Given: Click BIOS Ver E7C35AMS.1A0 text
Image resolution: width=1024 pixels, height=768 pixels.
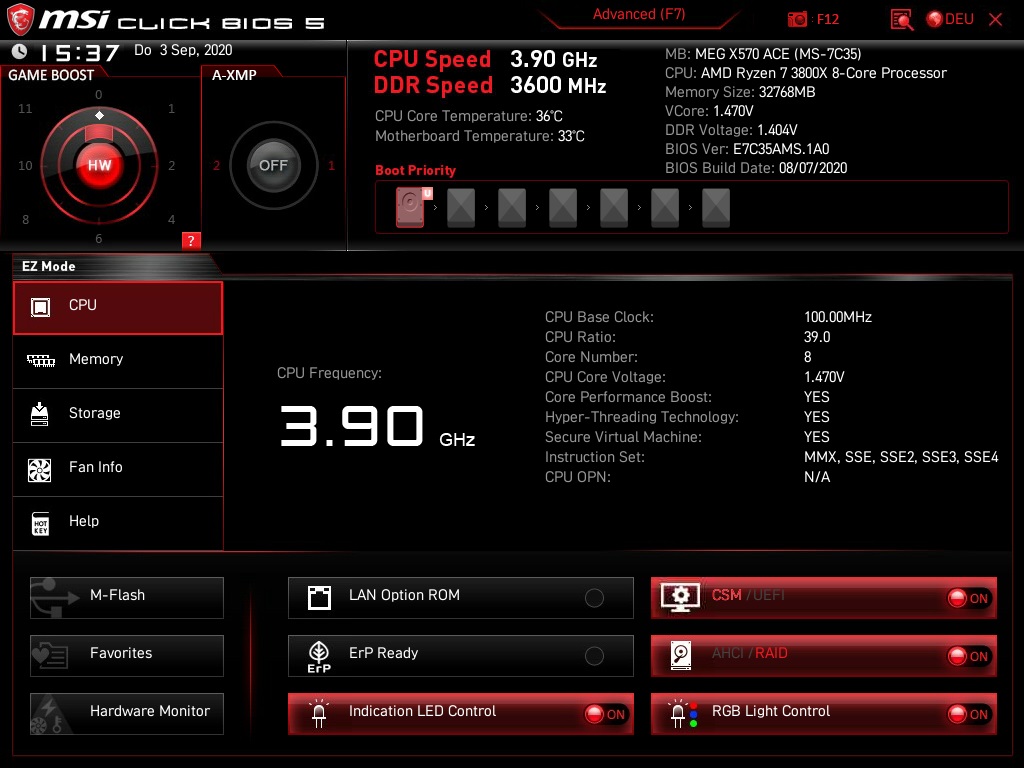Looking at the screenshot, I should (x=747, y=149).
